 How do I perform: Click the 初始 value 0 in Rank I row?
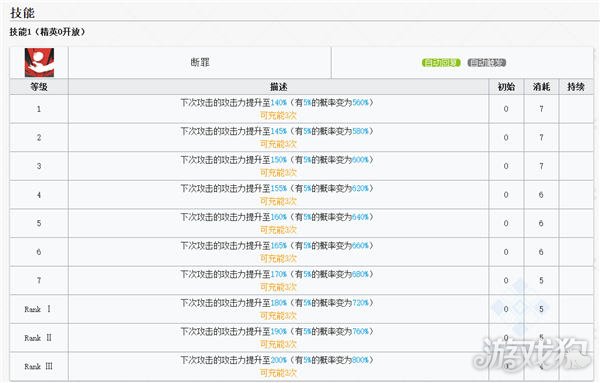point(506,309)
